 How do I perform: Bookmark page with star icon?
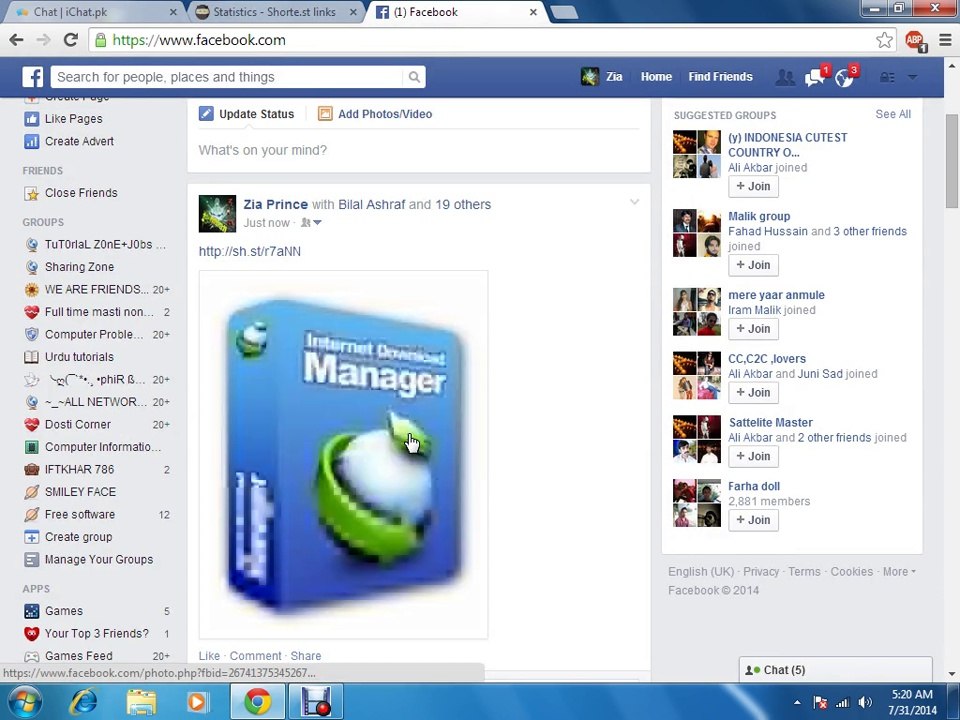(883, 40)
